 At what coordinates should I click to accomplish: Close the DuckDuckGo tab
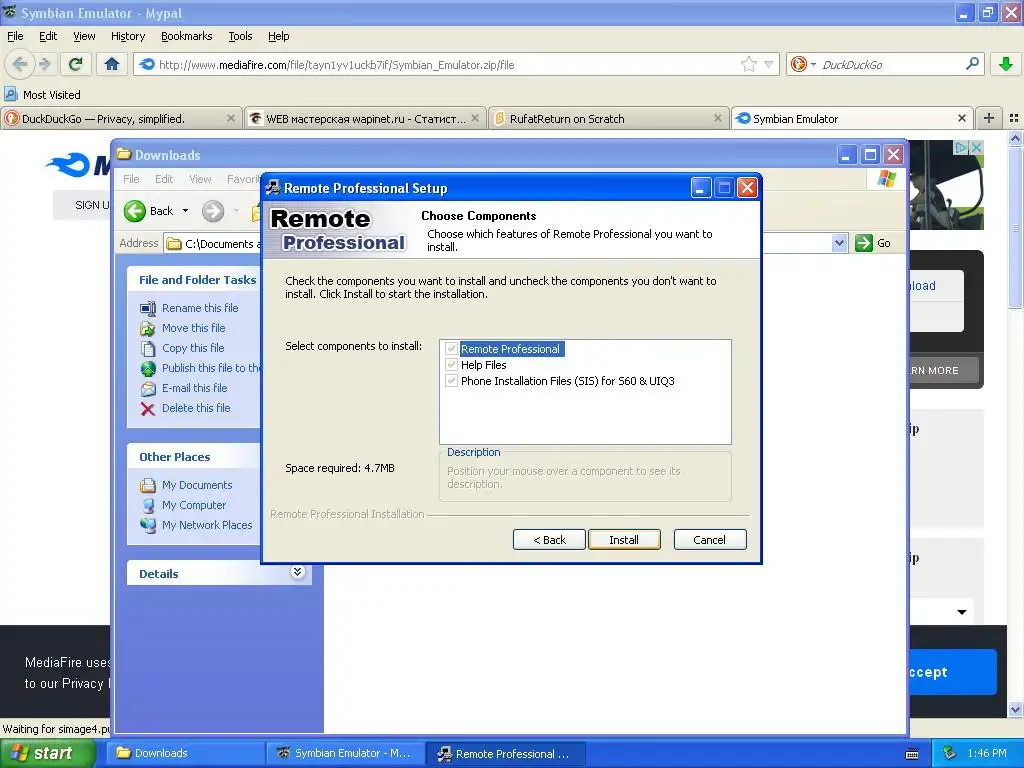pyautogui.click(x=231, y=118)
